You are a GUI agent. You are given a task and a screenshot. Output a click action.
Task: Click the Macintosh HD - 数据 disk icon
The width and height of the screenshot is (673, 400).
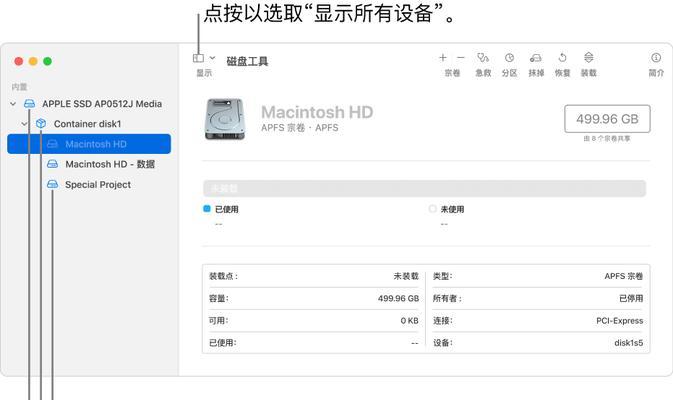coord(52,164)
